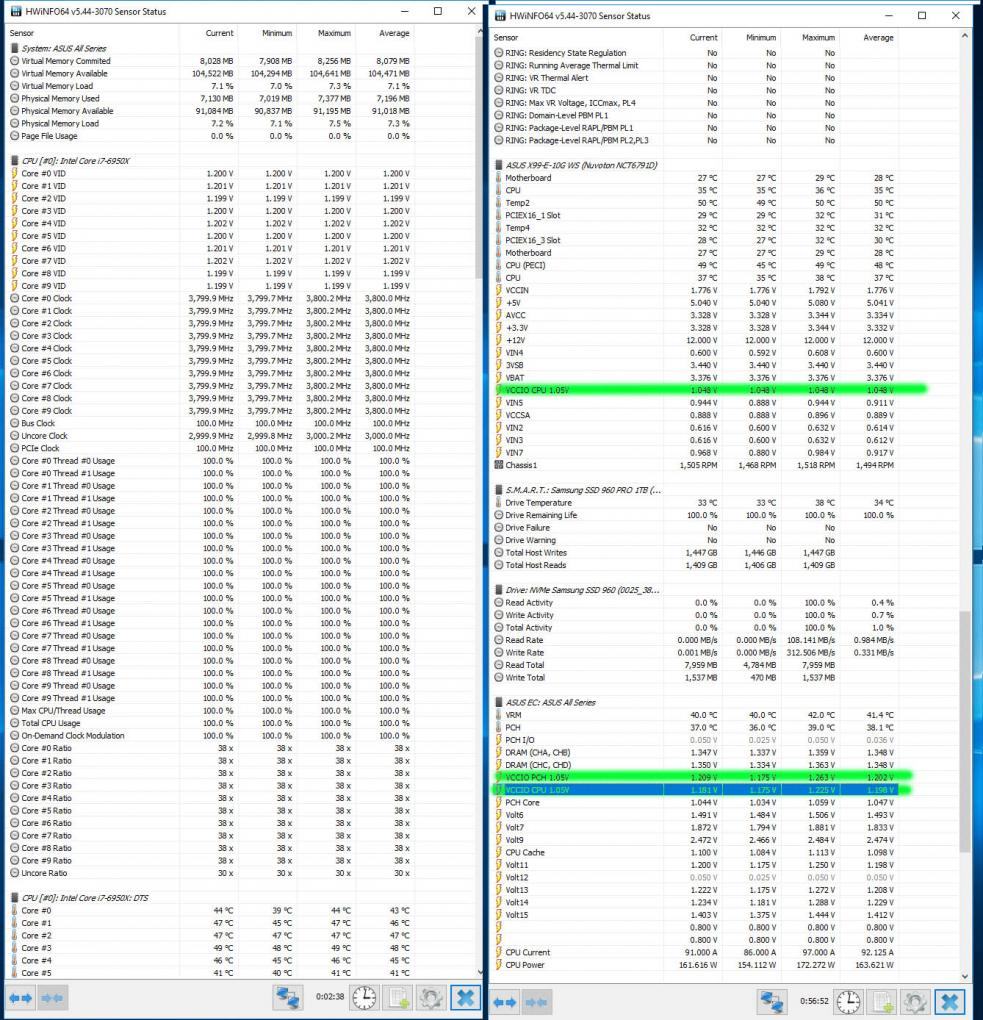
Task: Open sensor settings gear in left window
Action: (x=431, y=997)
